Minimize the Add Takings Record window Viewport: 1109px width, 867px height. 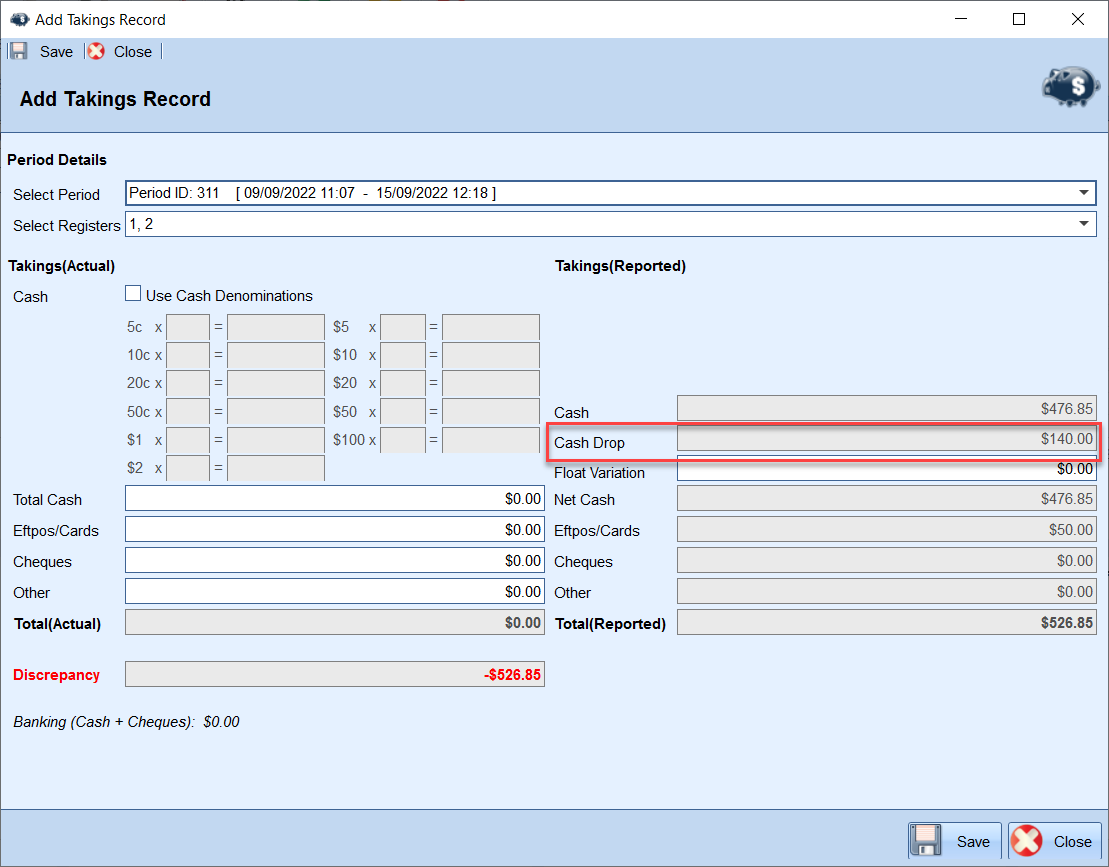961,19
